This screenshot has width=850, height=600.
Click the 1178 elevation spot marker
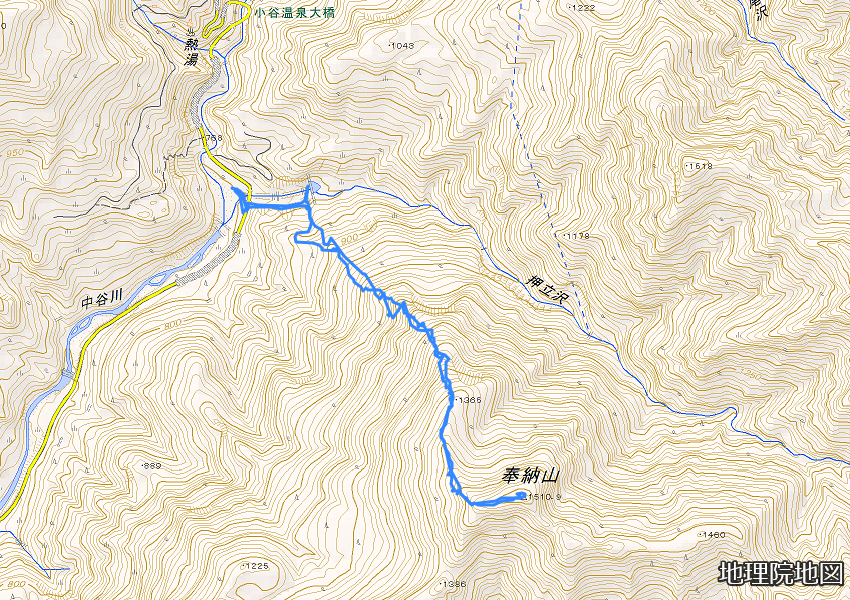coord(577,236)
